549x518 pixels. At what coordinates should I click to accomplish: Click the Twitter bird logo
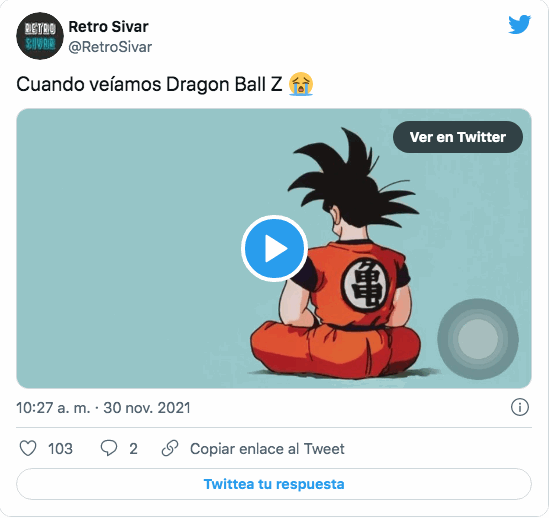coord(520,24)
